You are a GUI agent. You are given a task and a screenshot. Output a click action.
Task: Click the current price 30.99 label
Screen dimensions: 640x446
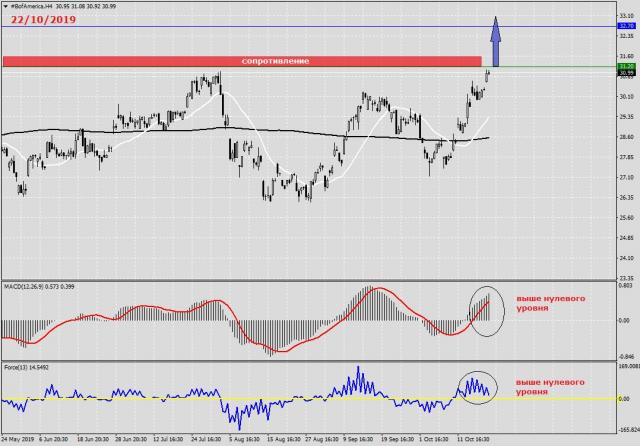626,73
